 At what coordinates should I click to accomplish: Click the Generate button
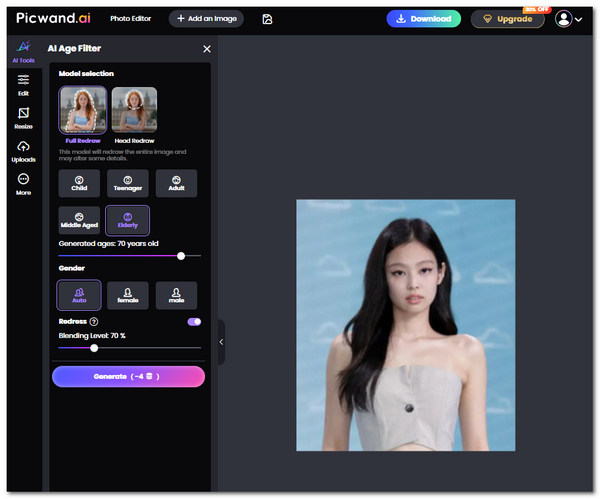click(128, 376)
